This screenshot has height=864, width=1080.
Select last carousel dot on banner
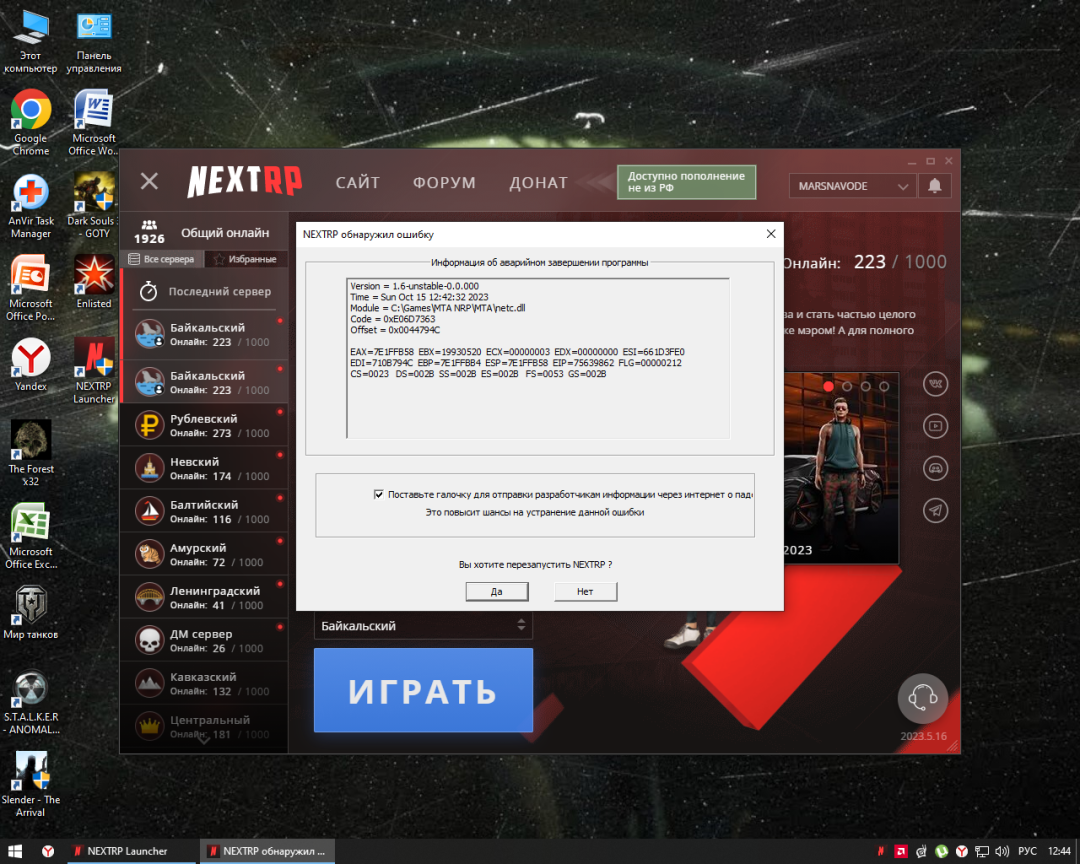click(x=884, y=386)
